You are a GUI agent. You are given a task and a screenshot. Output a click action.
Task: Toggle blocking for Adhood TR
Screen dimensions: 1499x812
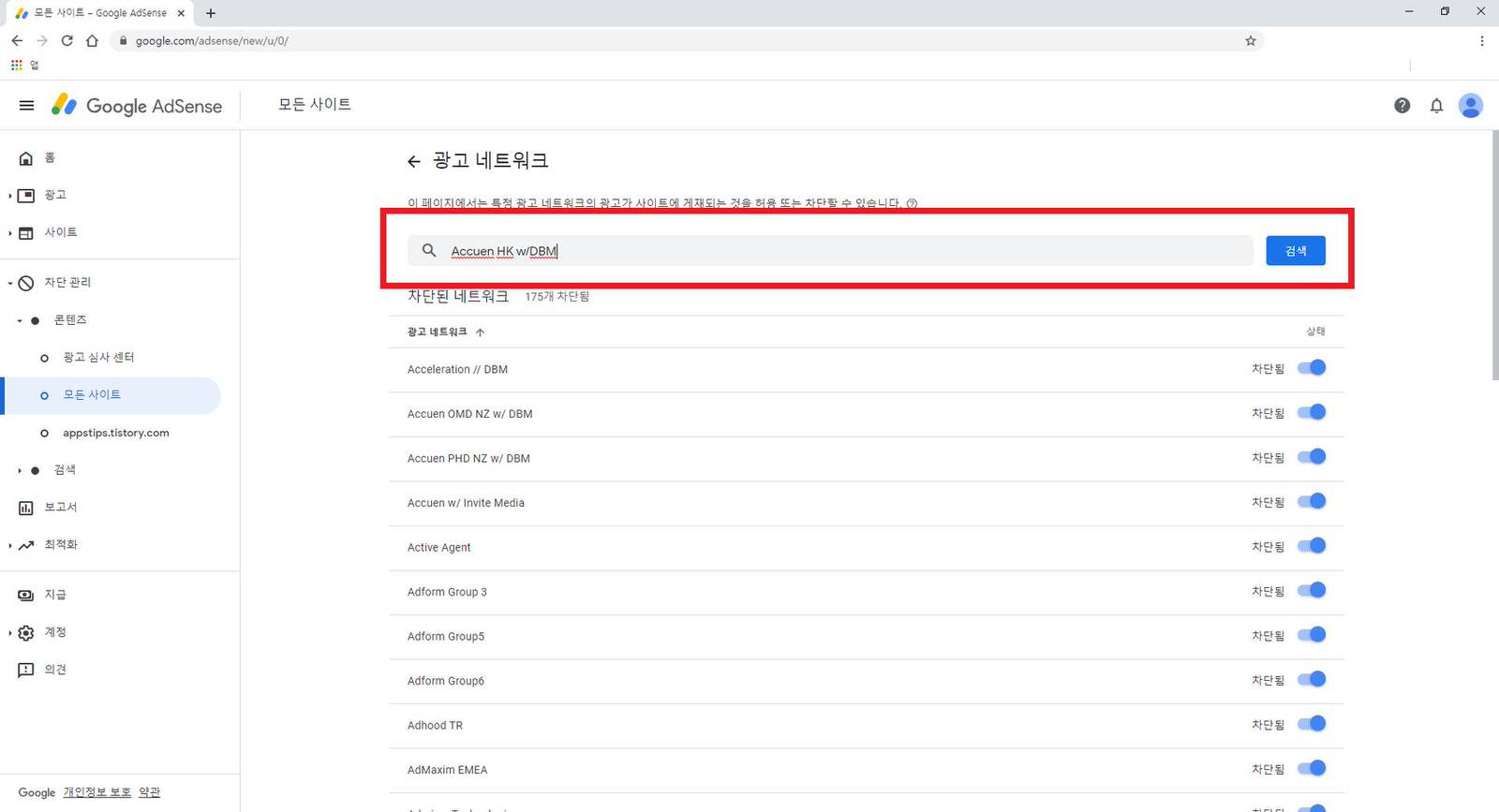click(x=1312, y=724)
